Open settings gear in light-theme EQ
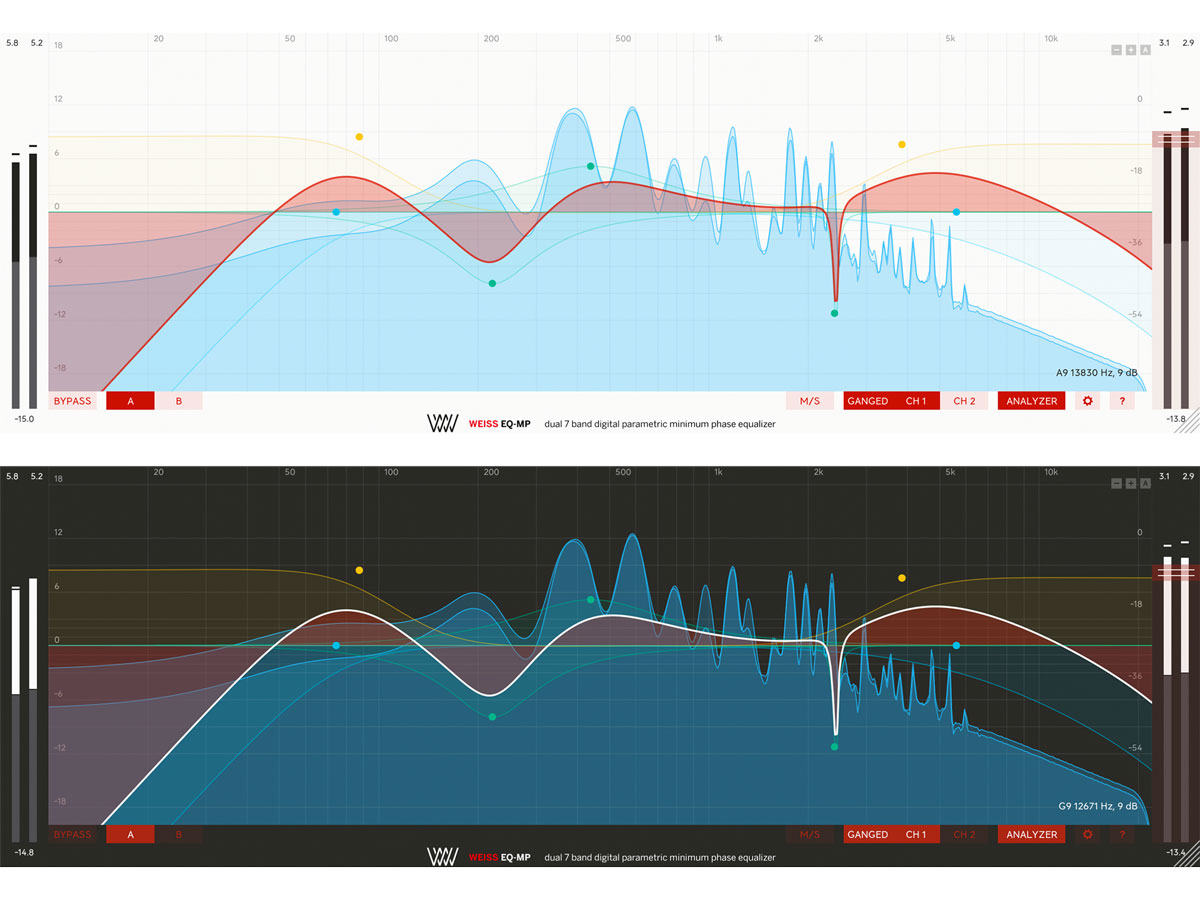 point(1088,401)
